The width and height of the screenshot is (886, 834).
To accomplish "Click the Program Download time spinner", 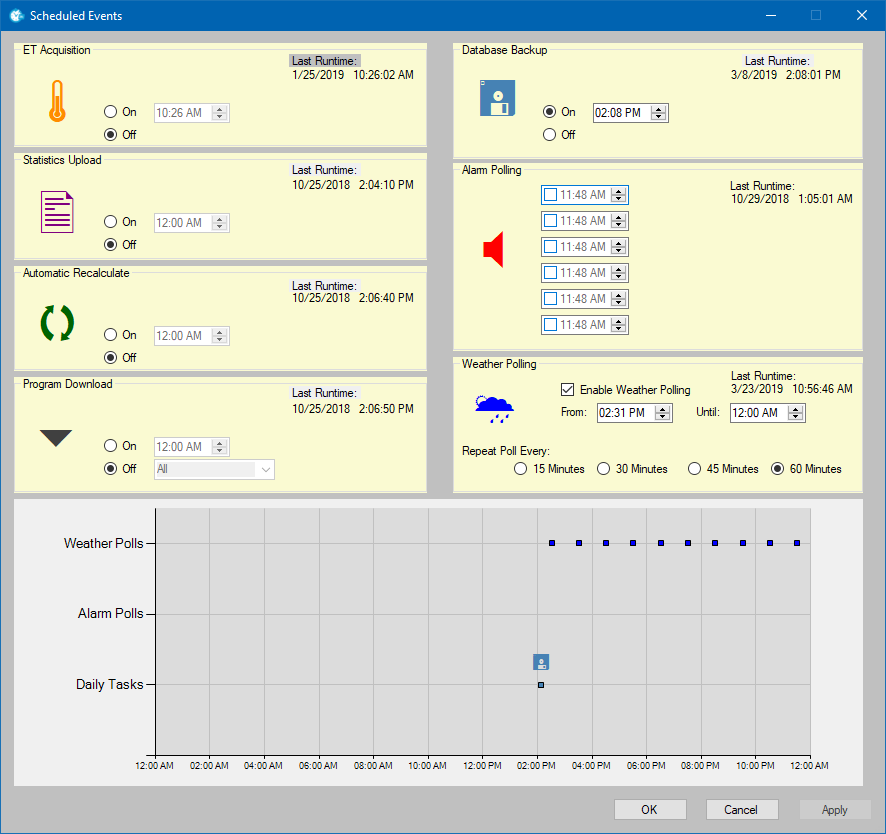I will (x=220, y=447).
